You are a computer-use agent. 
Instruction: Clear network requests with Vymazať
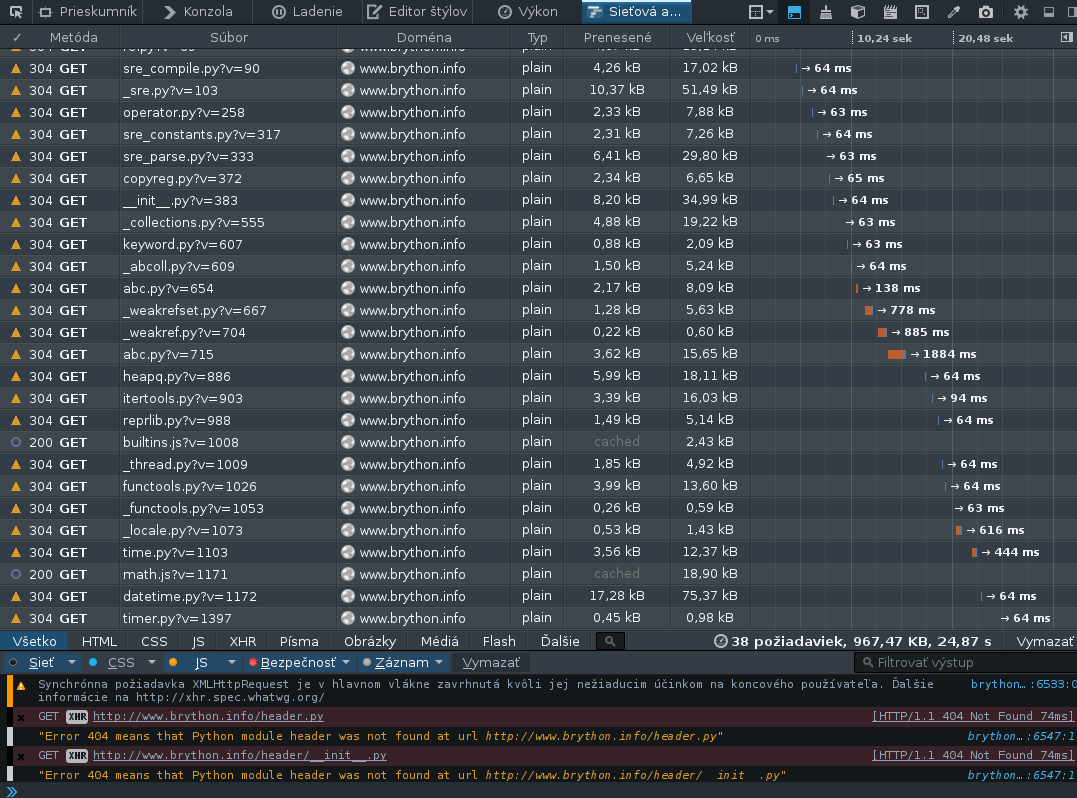[x=1044, y=641]
